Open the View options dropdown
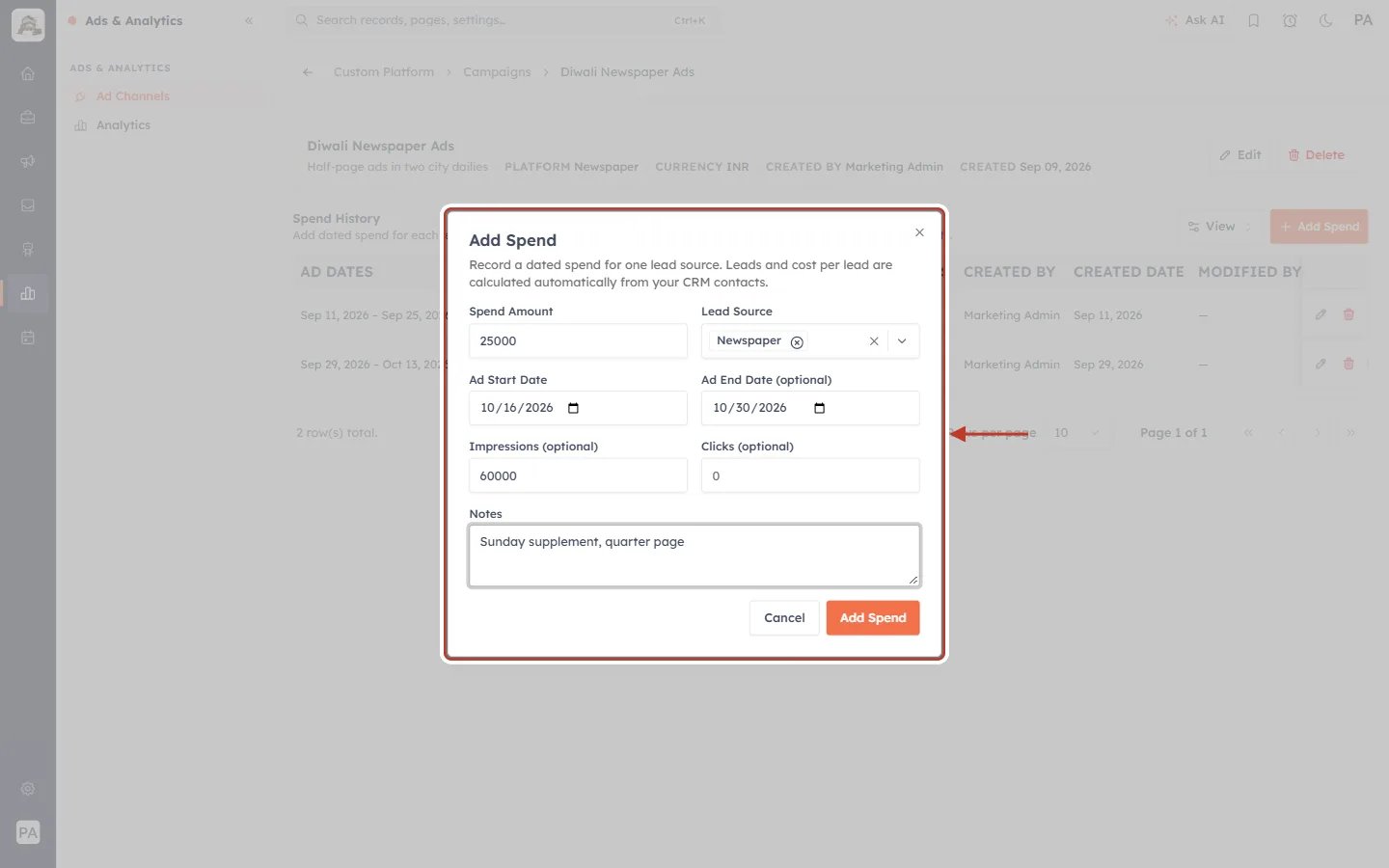The image size is (1389, 868). pyautogui.click(x=1219, y=227)
